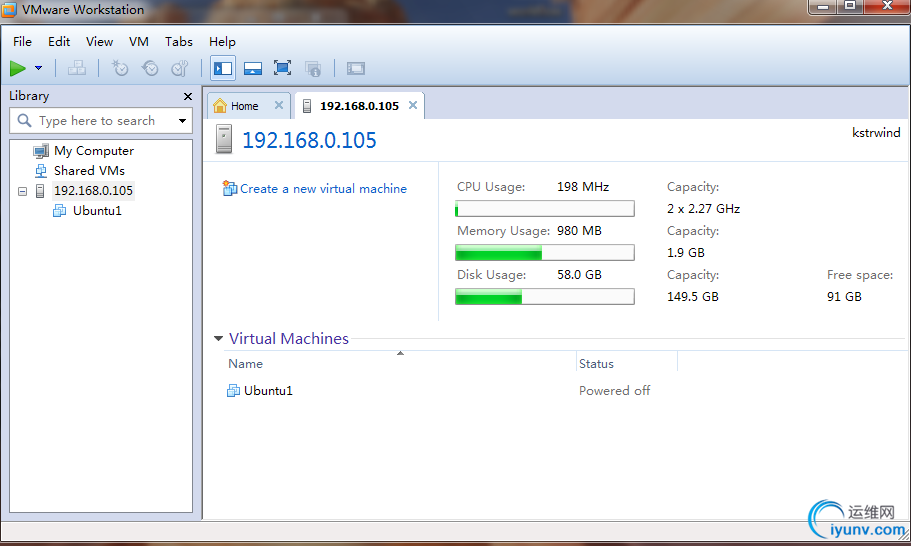This screenshot has height=546, width=911.
Task: Click the Shared VMs icon in Library
Action: (x=41, y=171)
